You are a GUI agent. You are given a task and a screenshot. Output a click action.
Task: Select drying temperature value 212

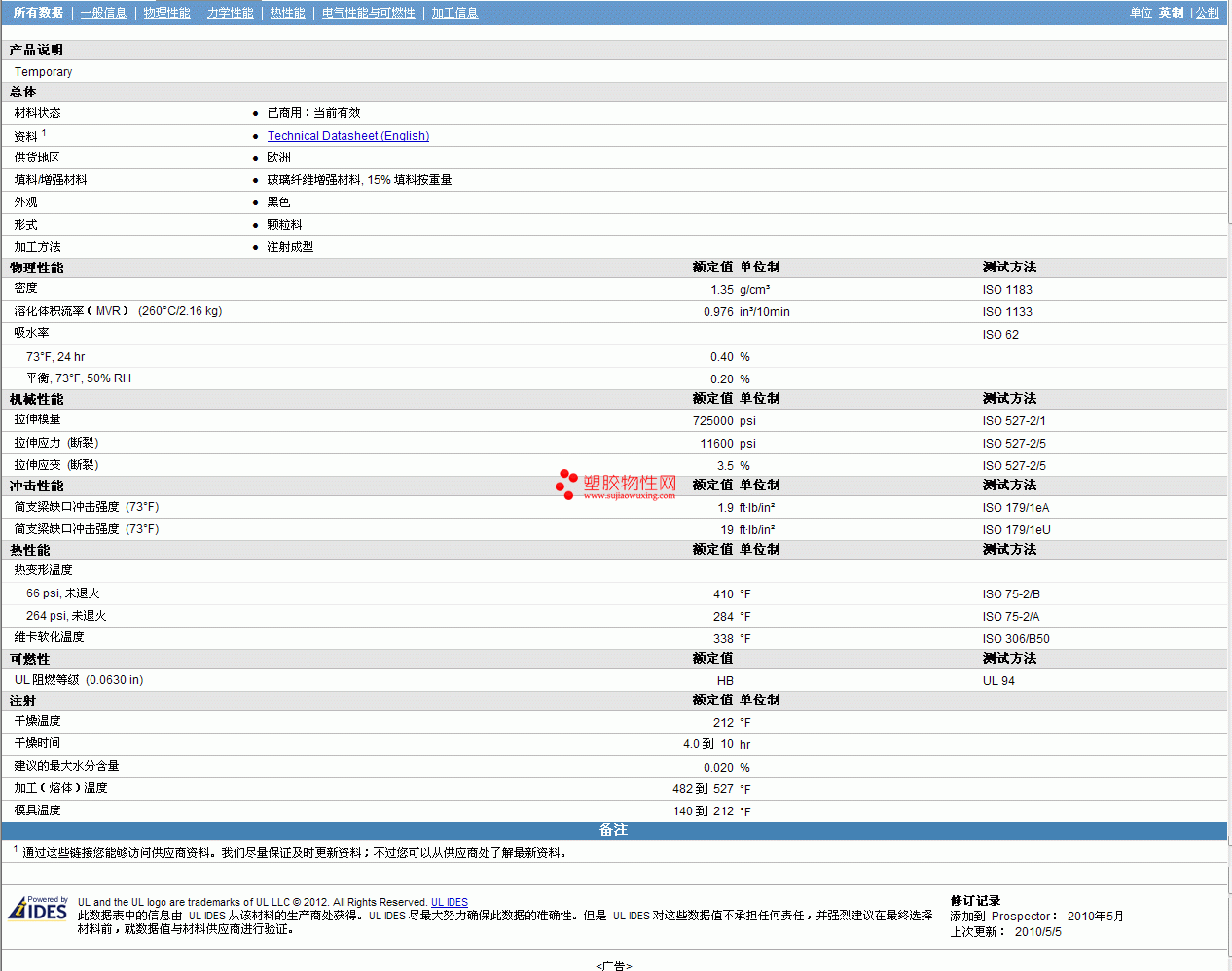(724, 723)
